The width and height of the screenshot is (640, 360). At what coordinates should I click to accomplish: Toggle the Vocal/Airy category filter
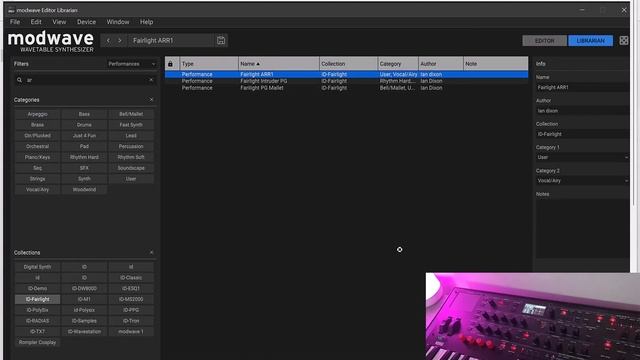[x=38, y=189]
